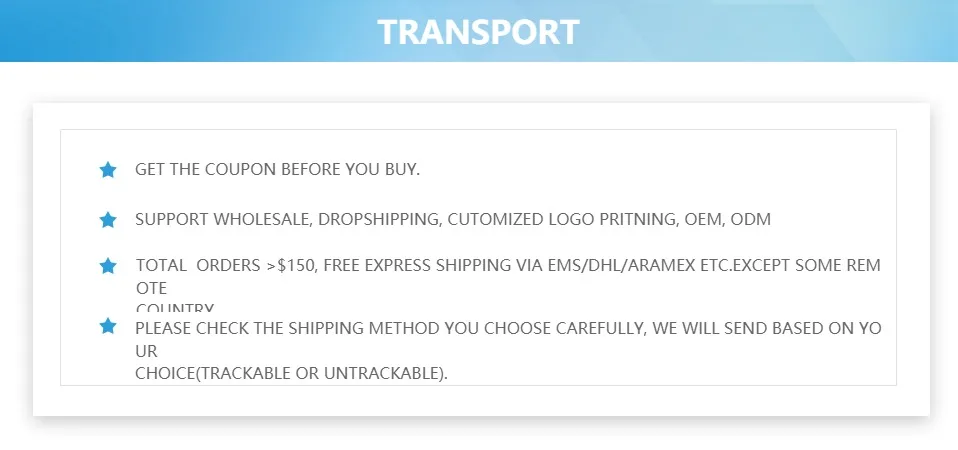Viewport: 958px width, 450px height.
Task: Click the TRANSPORT banner heading
Action: pos(478,31)
